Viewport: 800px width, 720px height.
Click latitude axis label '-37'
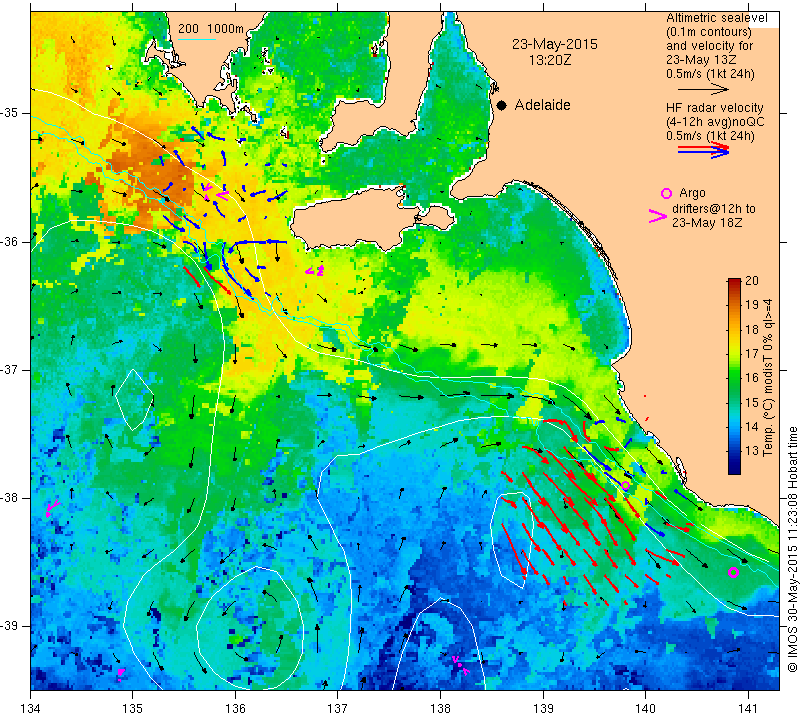point(10,369)
